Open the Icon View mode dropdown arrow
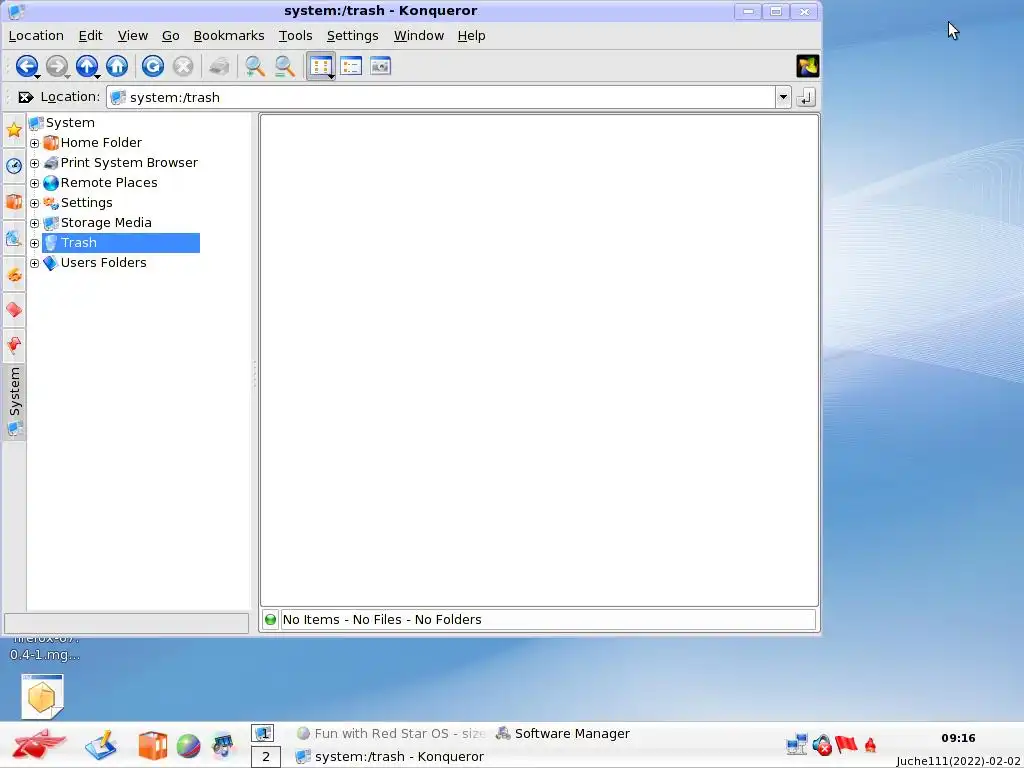 [x=332, y=76]
